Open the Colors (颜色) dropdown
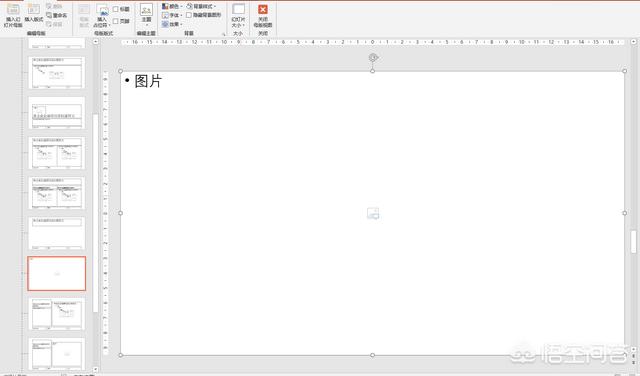Viewport: 640px width, 376px height. tap(172, 7)
